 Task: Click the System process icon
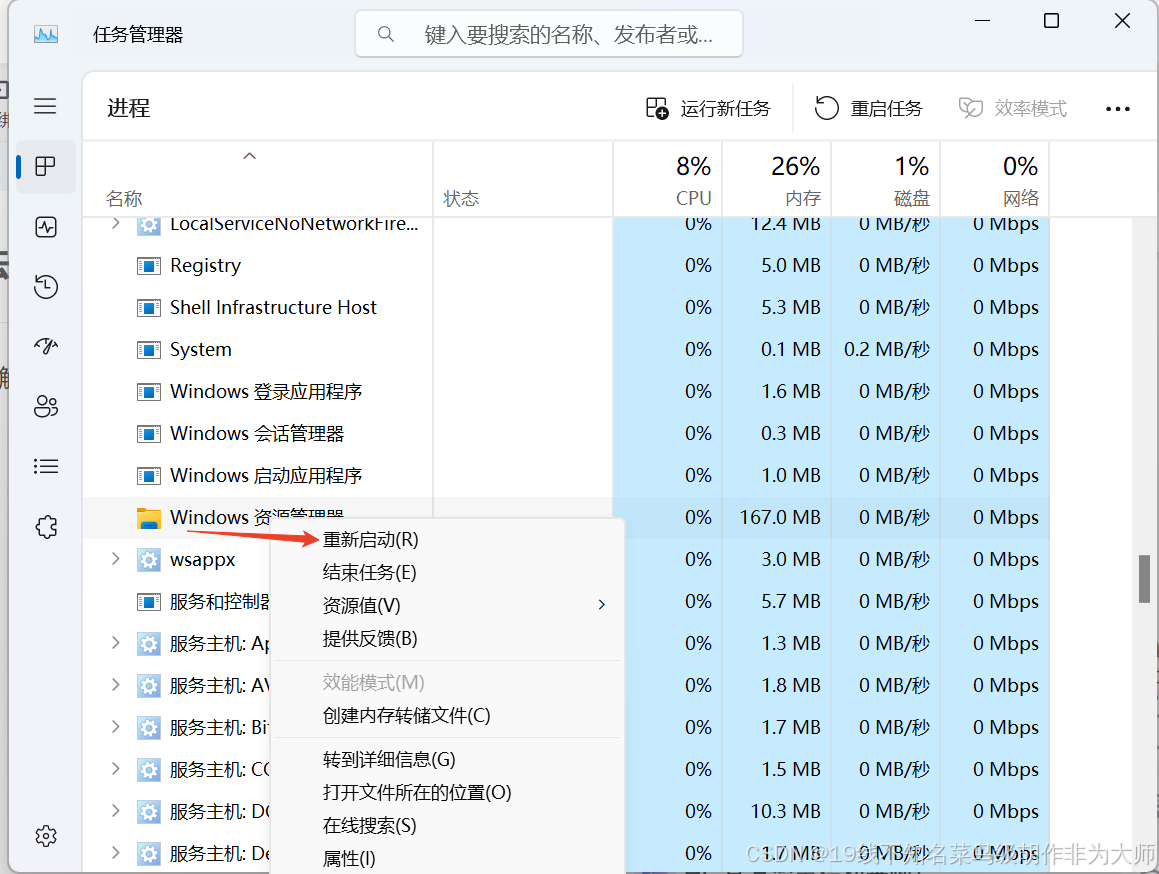pos(149,350)
